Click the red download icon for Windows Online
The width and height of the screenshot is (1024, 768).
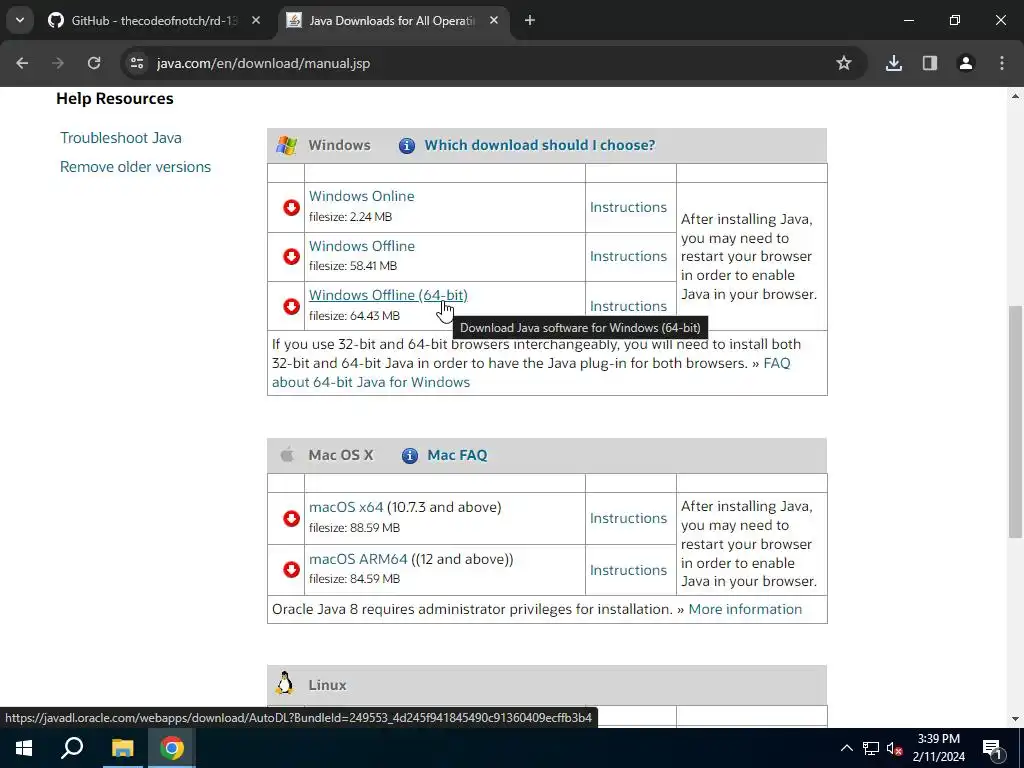(x=291, y=207)
